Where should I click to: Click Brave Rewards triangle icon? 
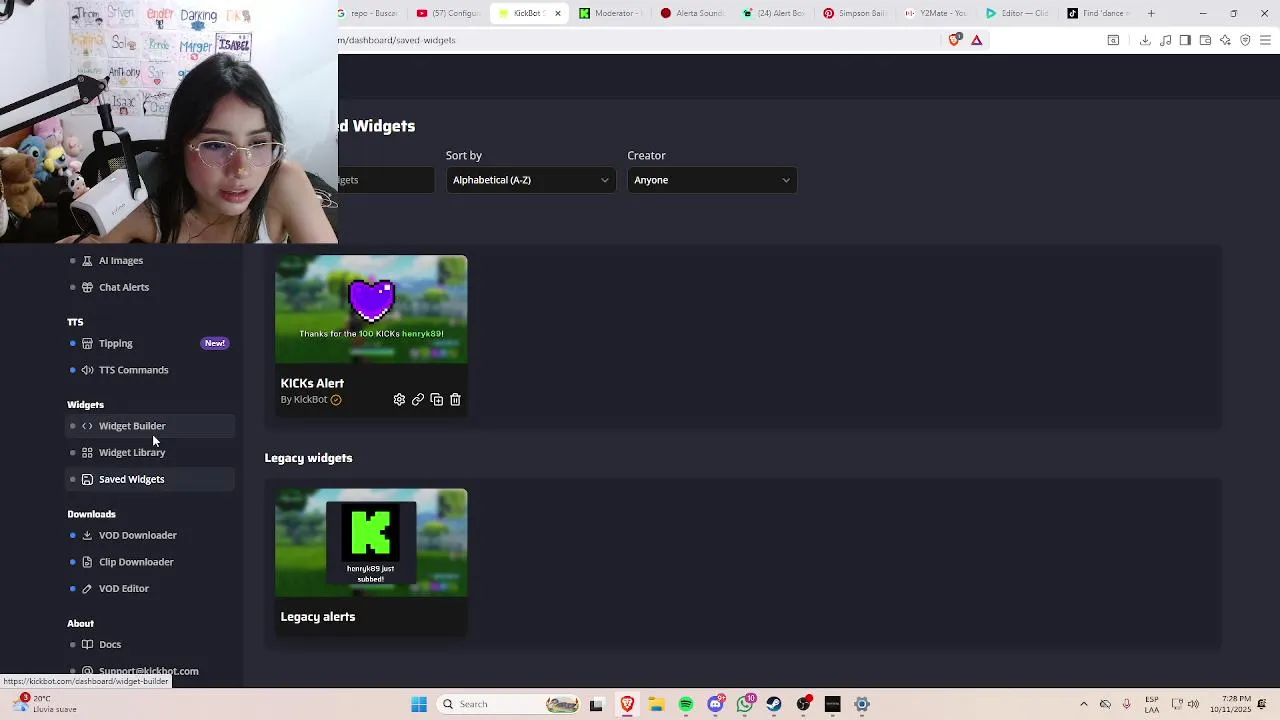(x=977, y=40)
